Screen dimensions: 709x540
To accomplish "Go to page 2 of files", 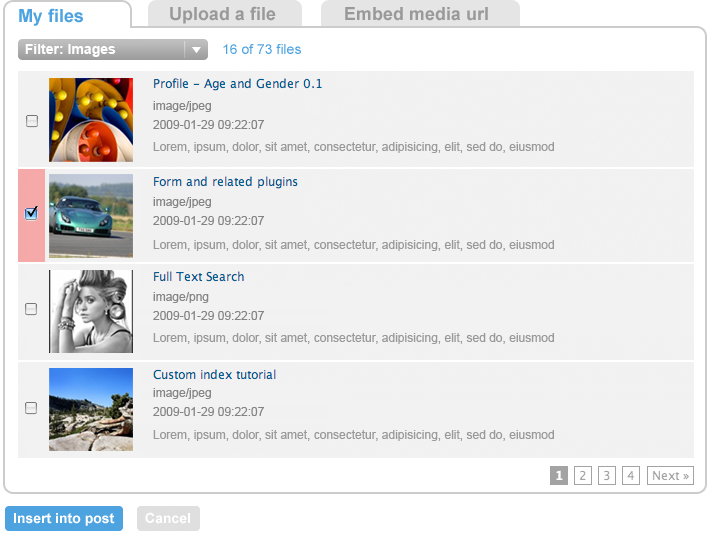I will [x=583, y=476].
